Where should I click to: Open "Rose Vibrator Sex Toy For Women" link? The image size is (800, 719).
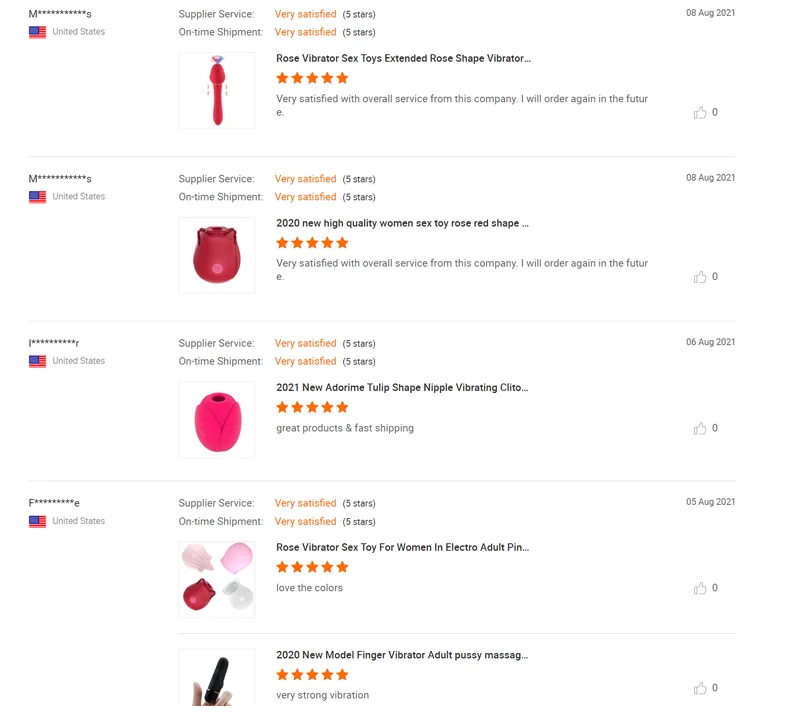tap(402, 547)
